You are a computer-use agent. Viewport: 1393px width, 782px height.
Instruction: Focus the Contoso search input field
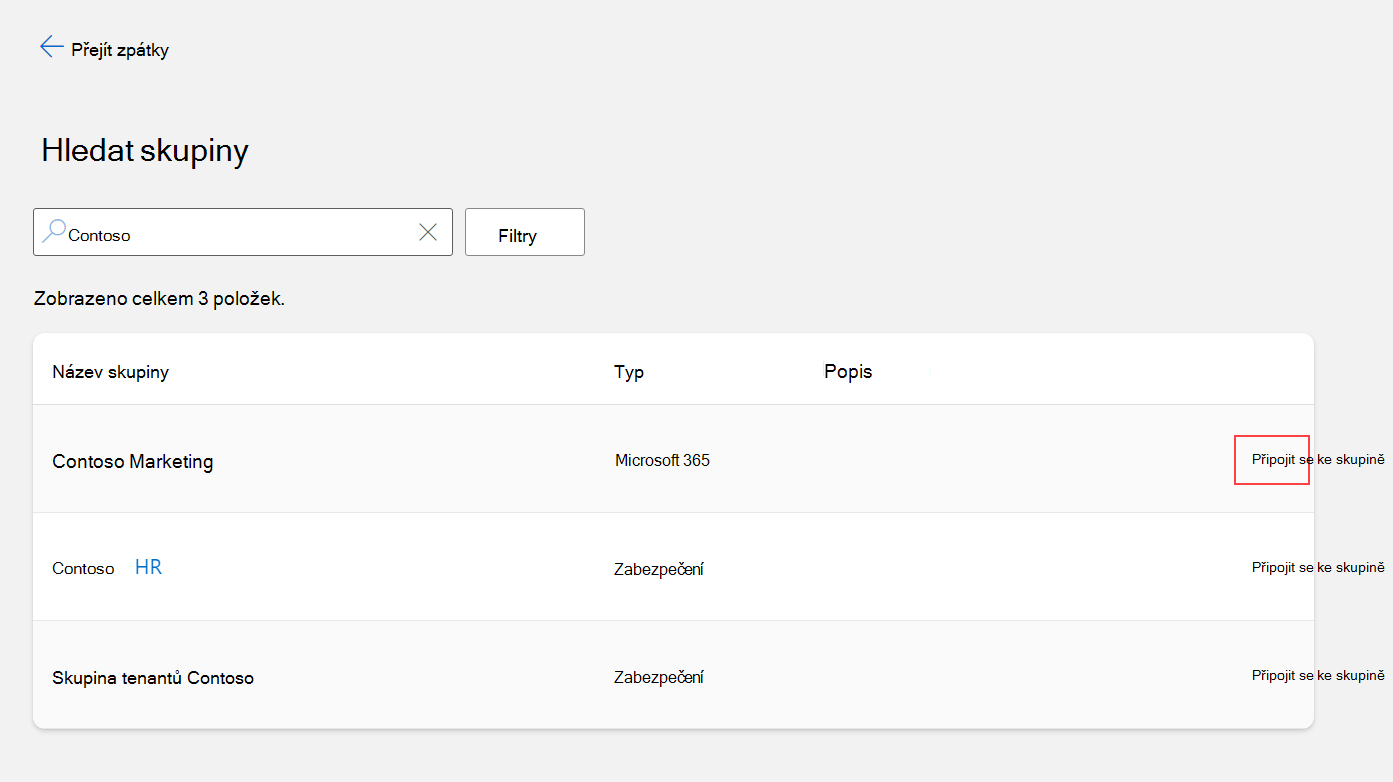click(242, 232)
